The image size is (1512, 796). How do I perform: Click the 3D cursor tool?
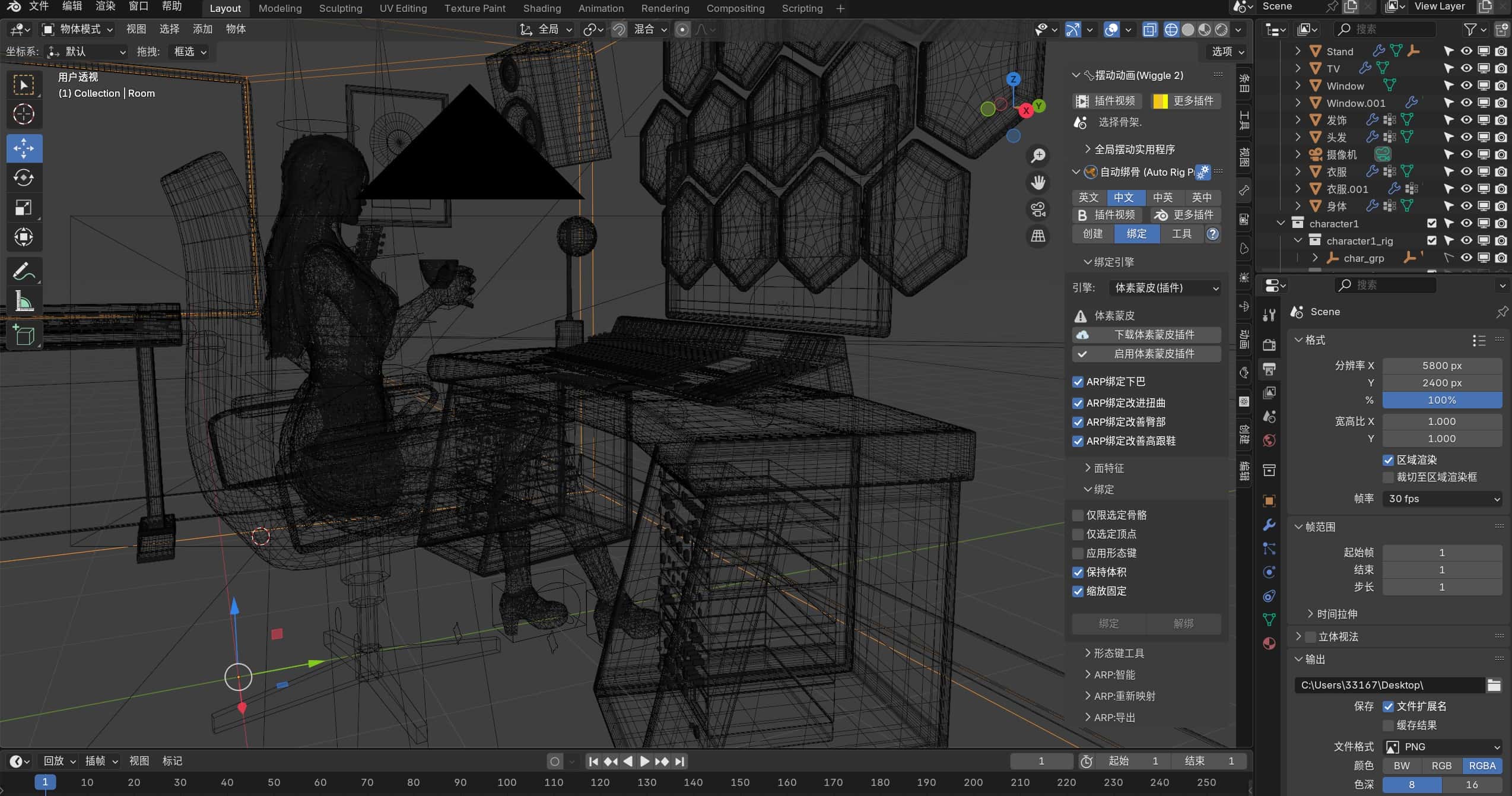(x=24, y=114)
